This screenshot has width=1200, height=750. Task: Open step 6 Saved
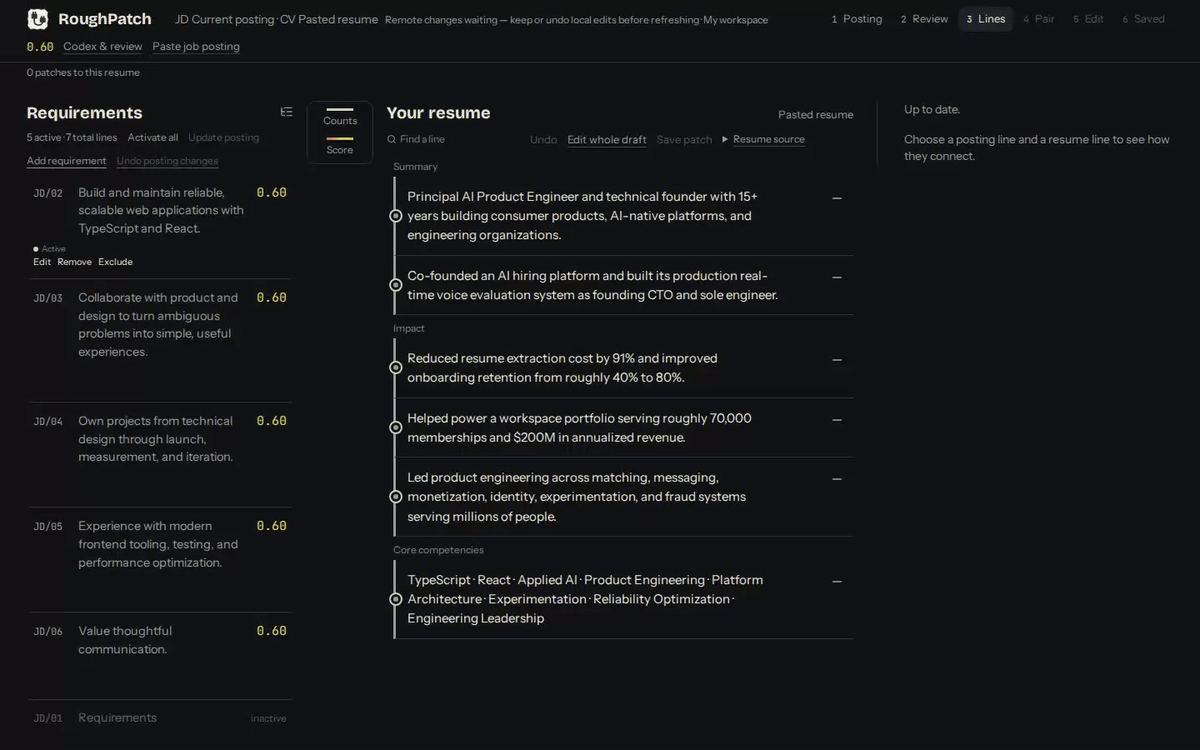tap(1143, 19)
